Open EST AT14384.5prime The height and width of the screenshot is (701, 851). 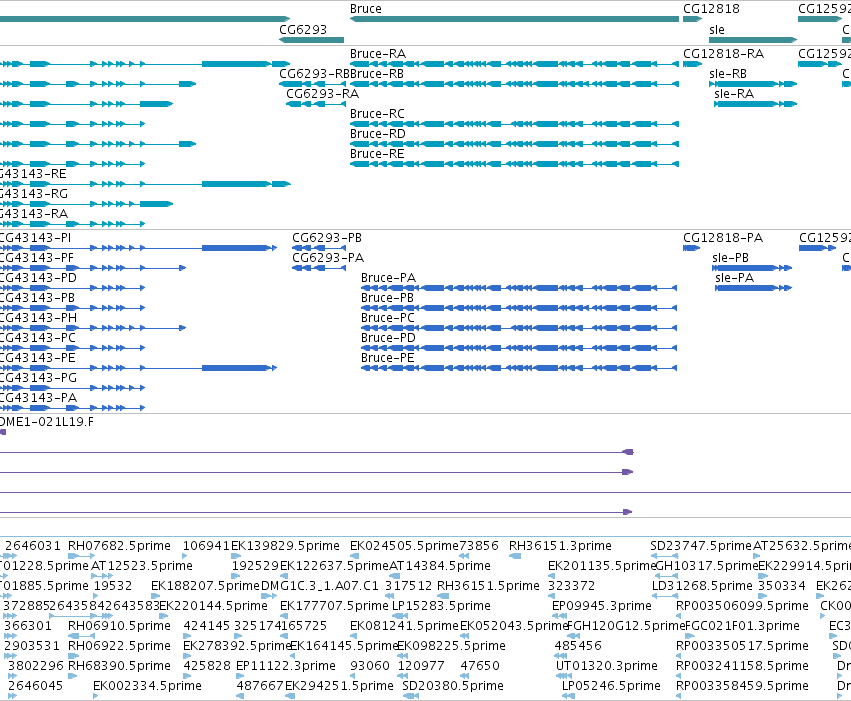coord(440,566)
